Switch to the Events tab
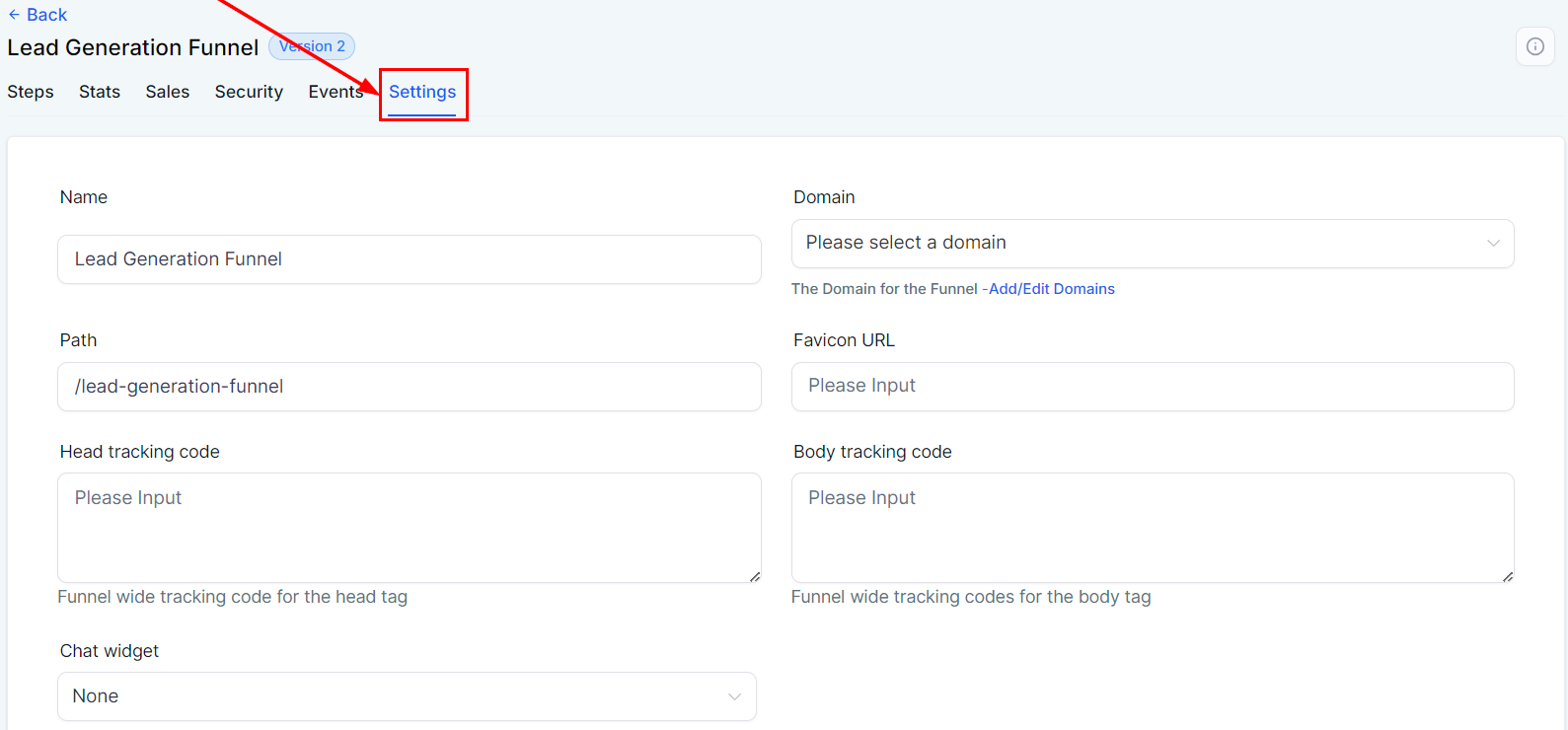Viewport: 1568px width, 730px height. pyautogui.click(x=336, y=92)
